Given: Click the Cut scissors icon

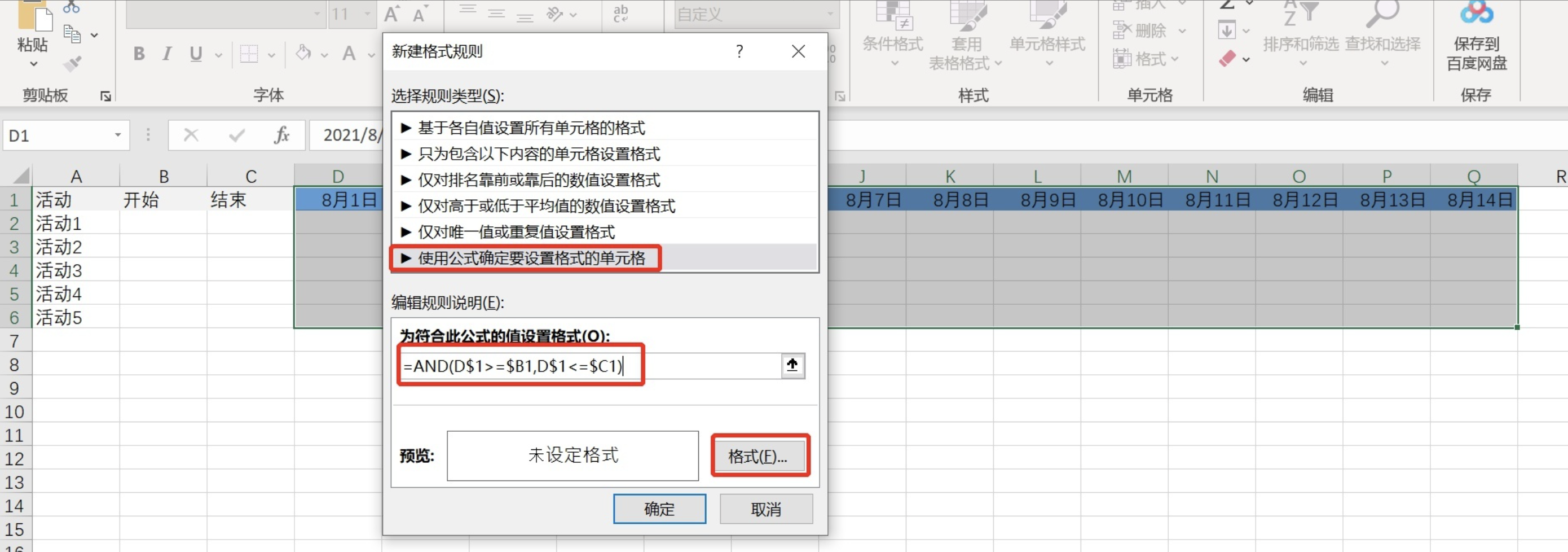Looking at the screenshot, I should click(x=71, y=7).
